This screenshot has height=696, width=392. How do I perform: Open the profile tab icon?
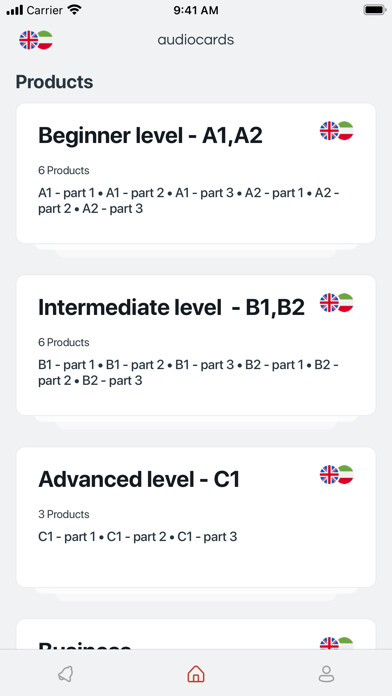[x=326, y=674]
